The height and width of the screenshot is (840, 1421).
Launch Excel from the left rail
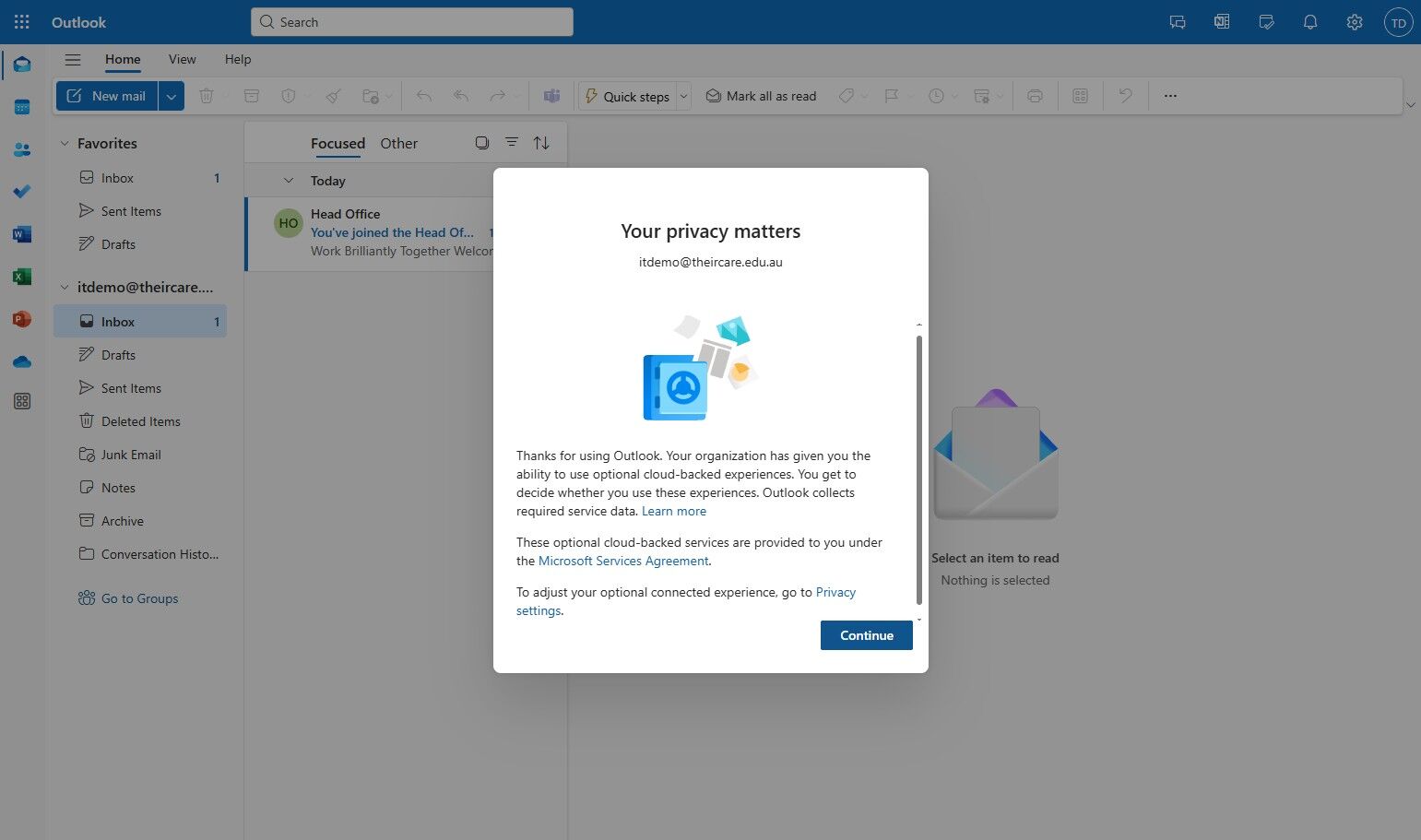(22, 277)
